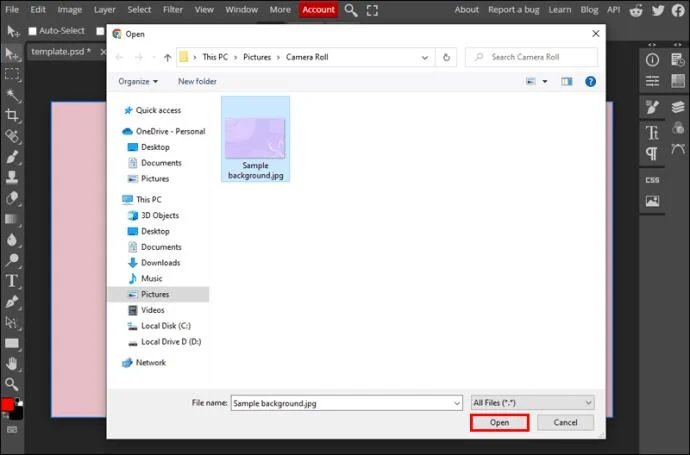The height and width of the screenshot is (455, 690).
Task: Click the Photopea search magnifier icon
Action: tap(351, 10)
